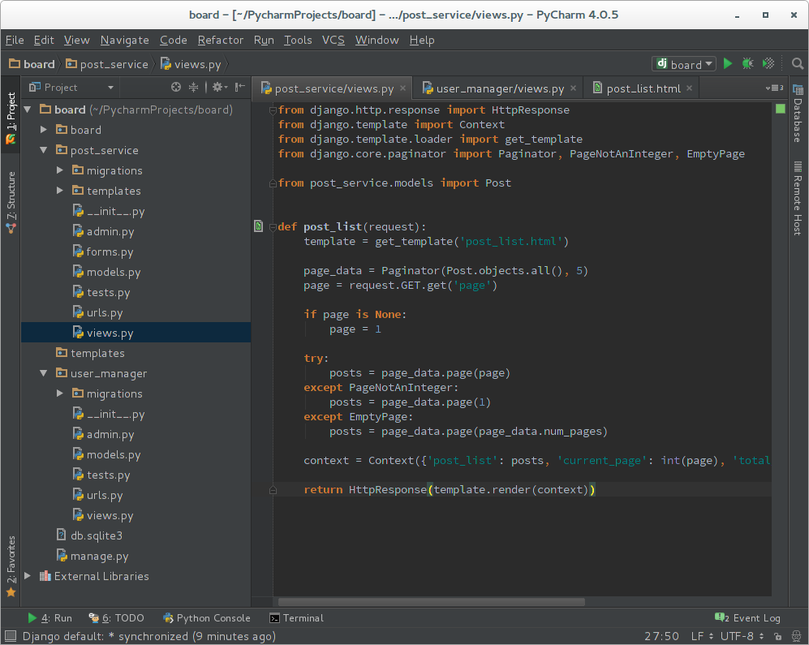Click scroll from source icon in Project panel

pyautogui.click(x=176, y=87)
